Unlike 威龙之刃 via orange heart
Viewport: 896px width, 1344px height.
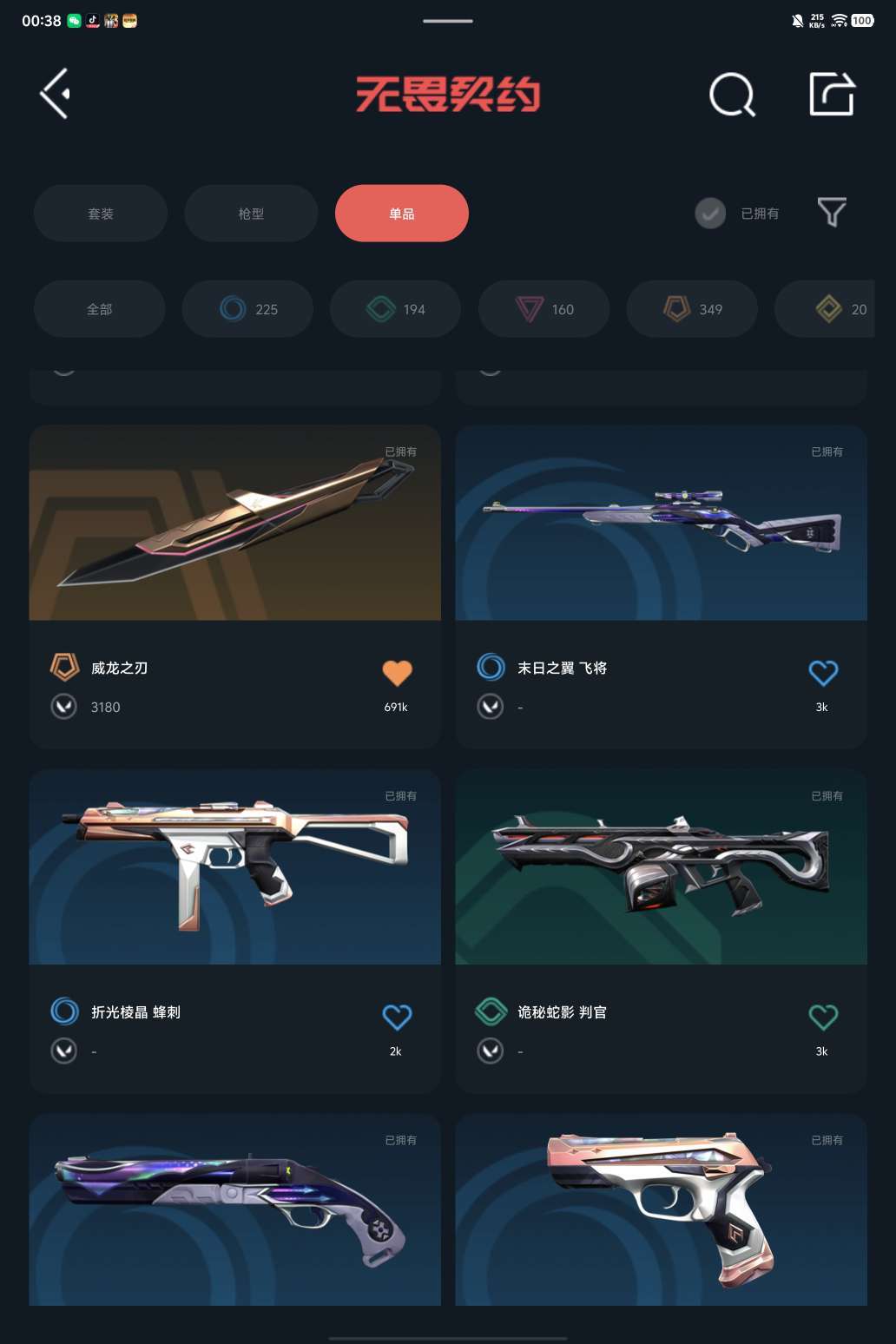click(397, 672)
